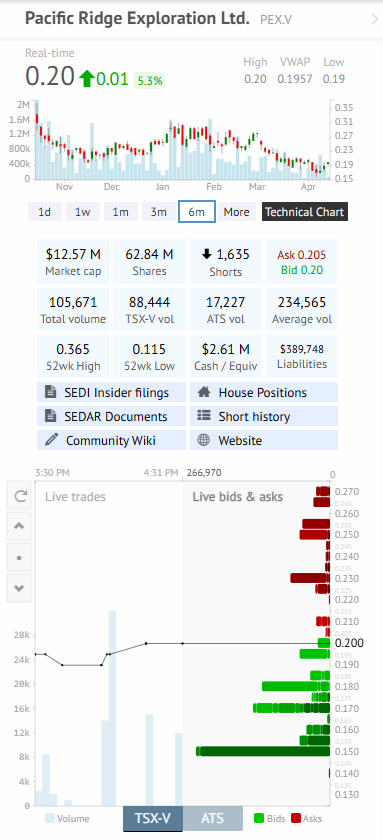Open the Technical Chart
The image size is (383, 840).
click(305, 212)
